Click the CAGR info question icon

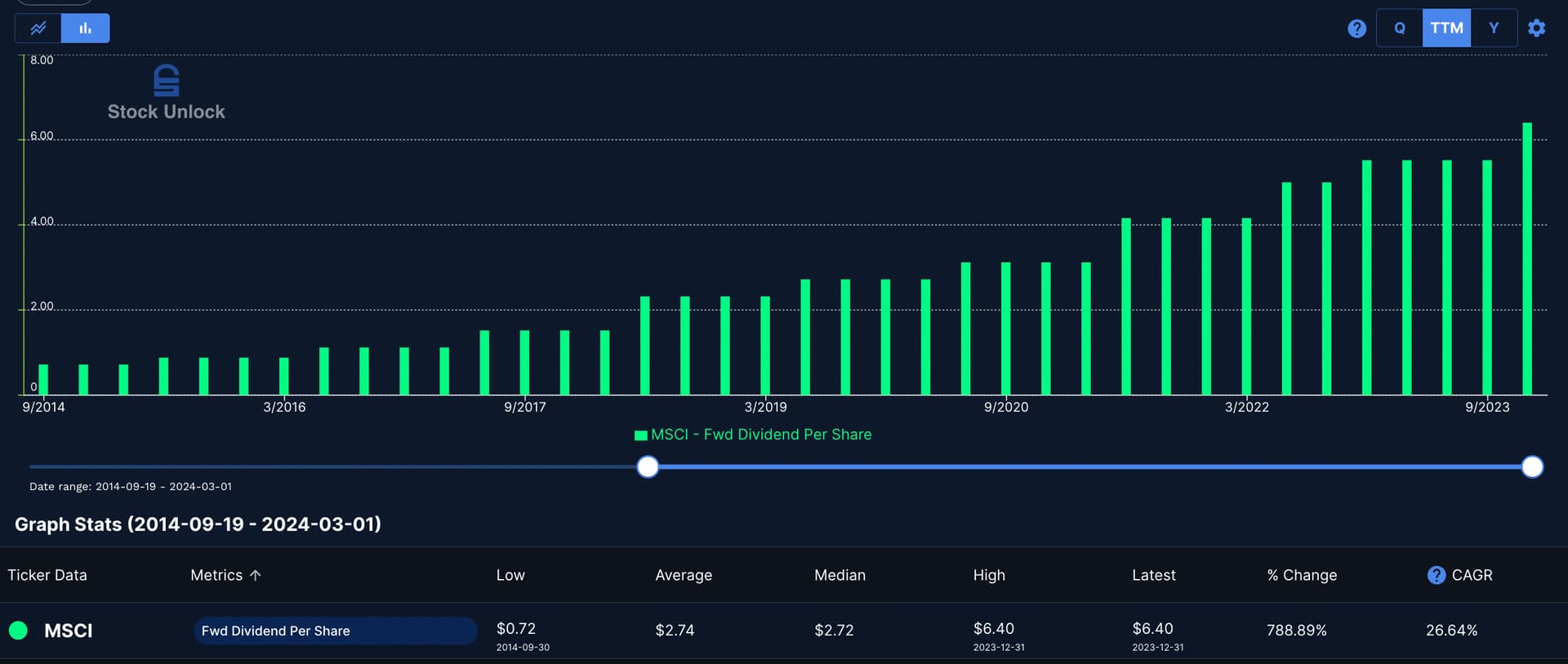pyautogui.click(x=1436, y=575)
